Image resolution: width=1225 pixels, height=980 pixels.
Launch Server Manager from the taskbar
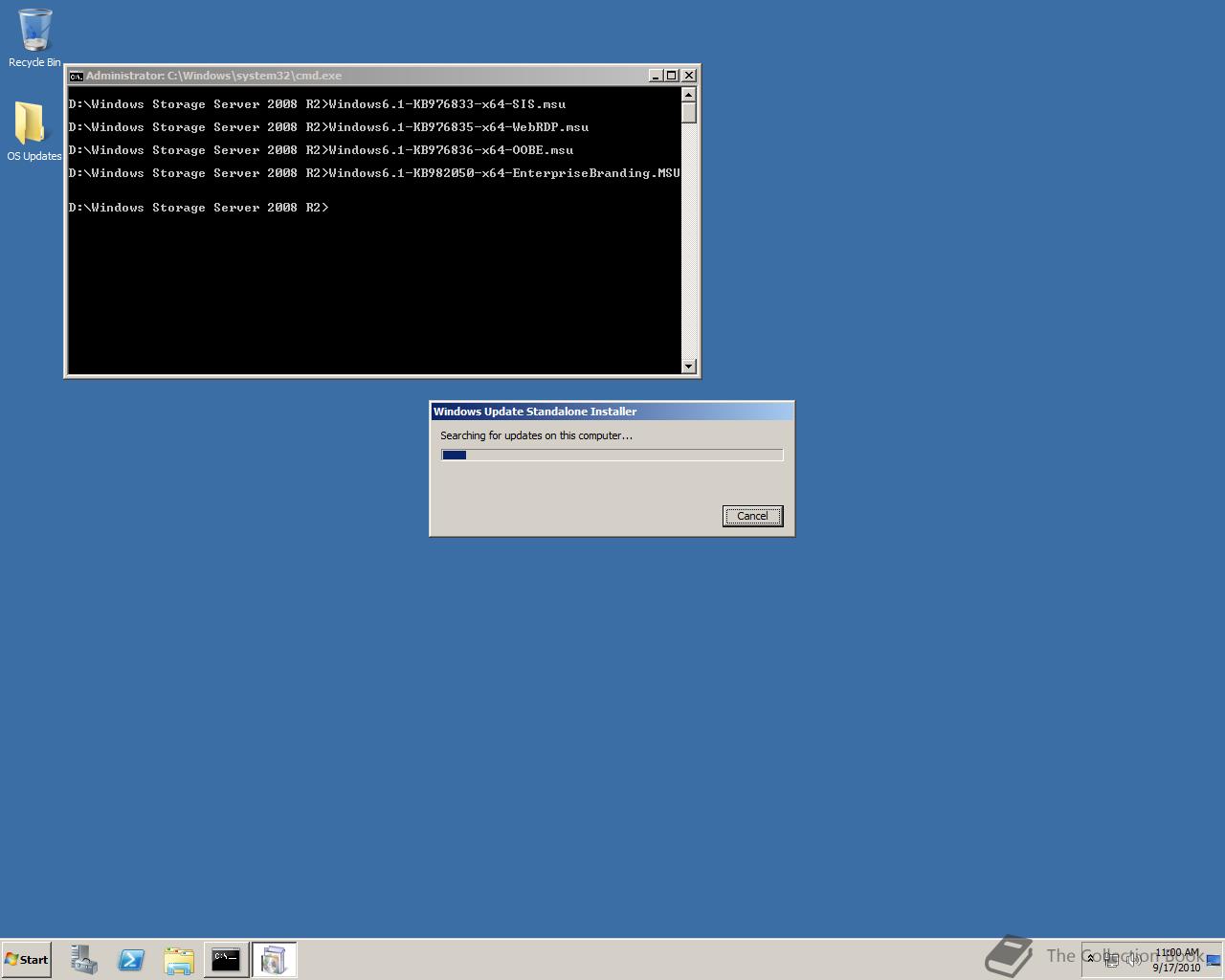pyautogui.click(x=84, y=959)
